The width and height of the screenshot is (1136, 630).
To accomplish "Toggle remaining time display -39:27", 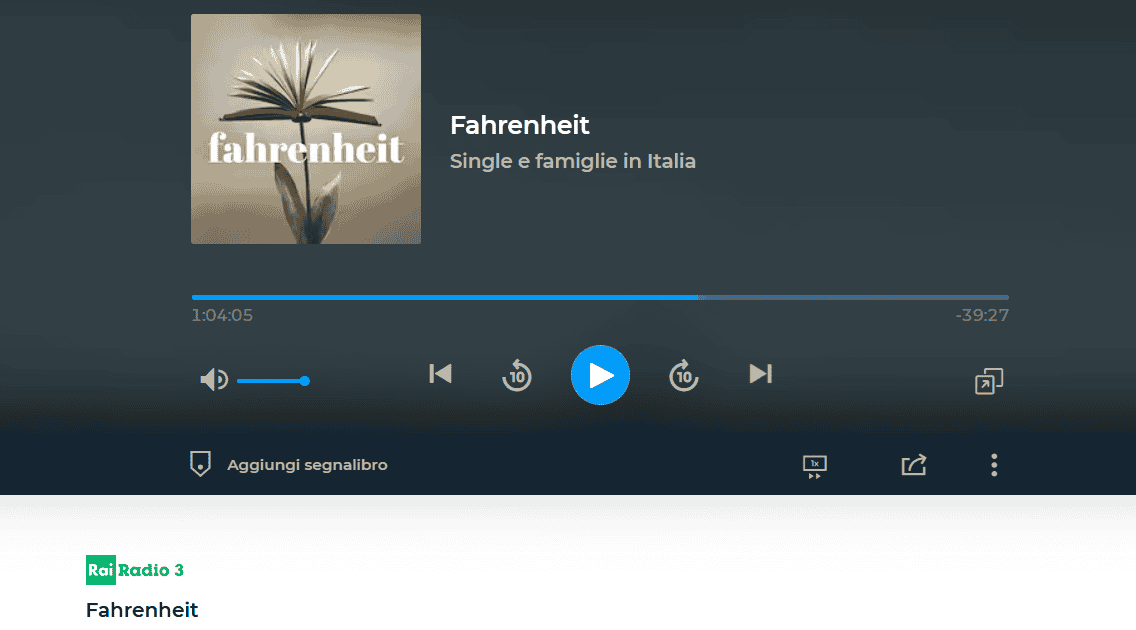I will [x=982, y=315].
